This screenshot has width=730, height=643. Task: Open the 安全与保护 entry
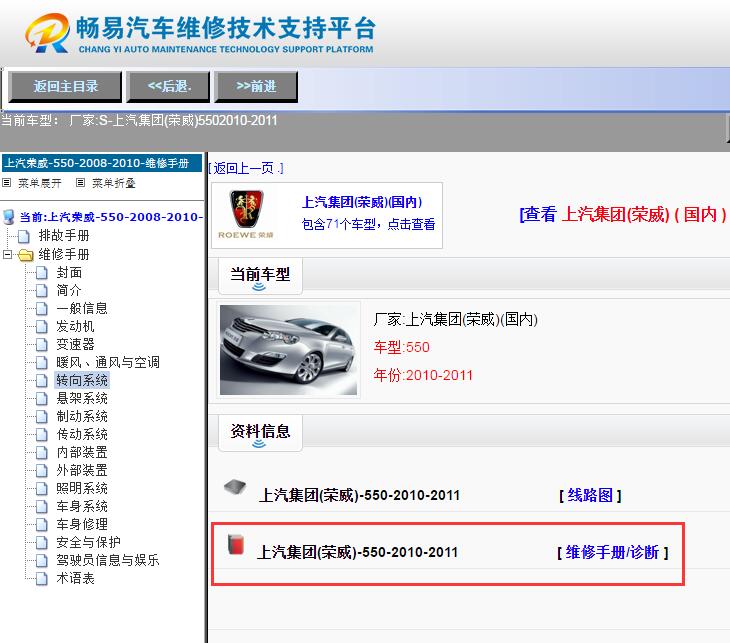88,542
